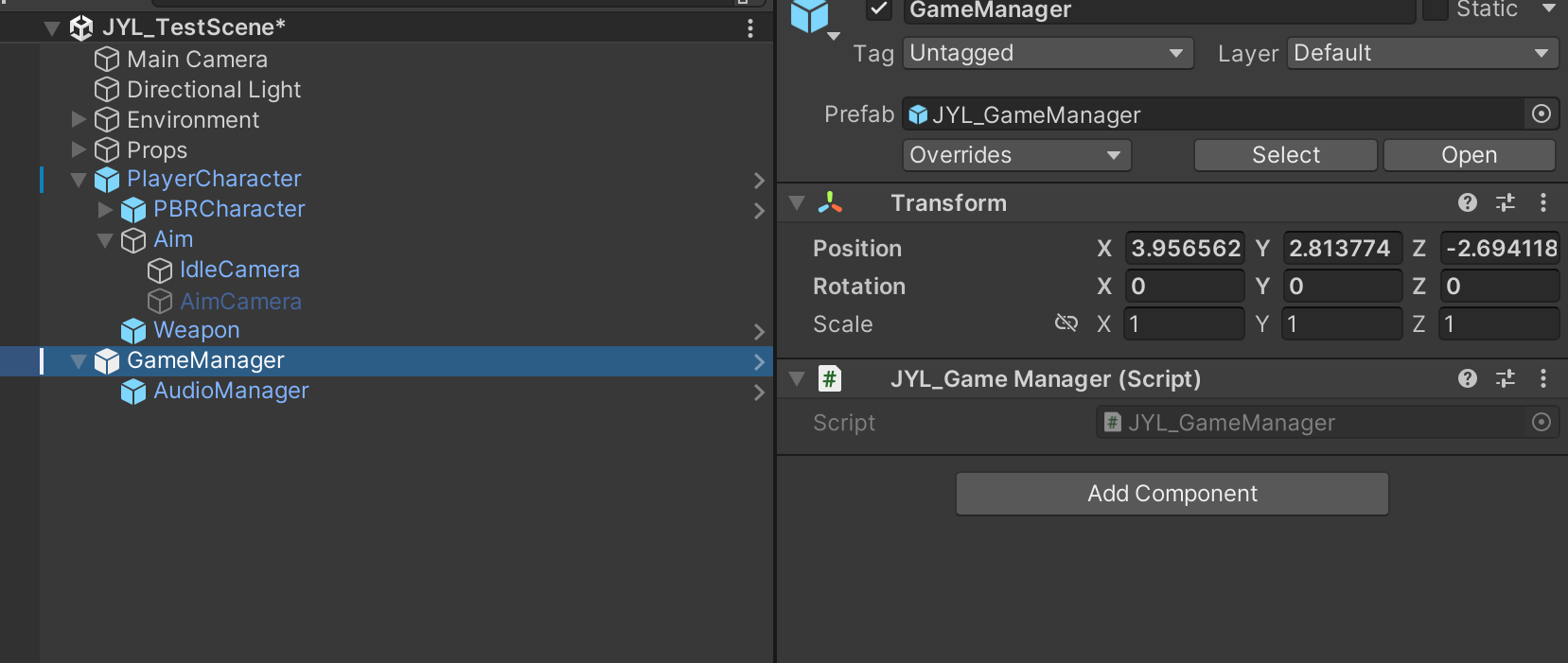Open Transform component help reference
This screenshot has width=1568, height=663.
tap(1468, 202)
